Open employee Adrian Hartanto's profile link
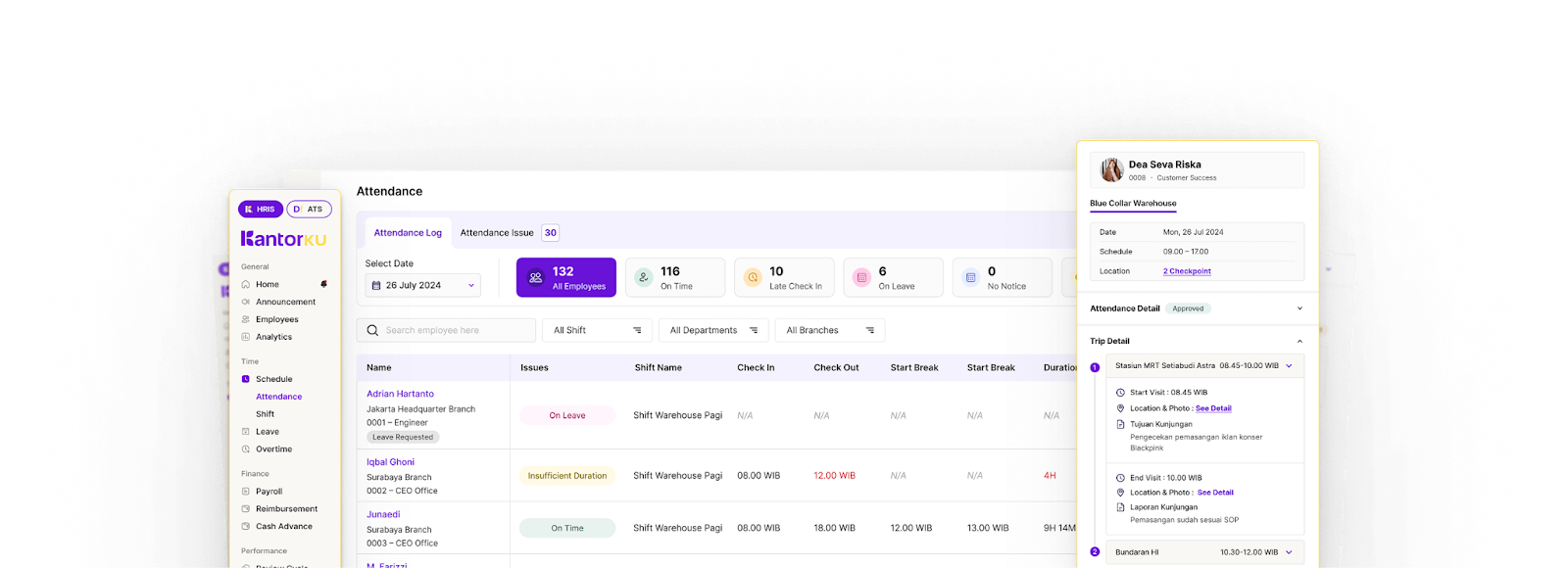The height and width of the screenshot is (568, 1568). [x=400, y=394]
